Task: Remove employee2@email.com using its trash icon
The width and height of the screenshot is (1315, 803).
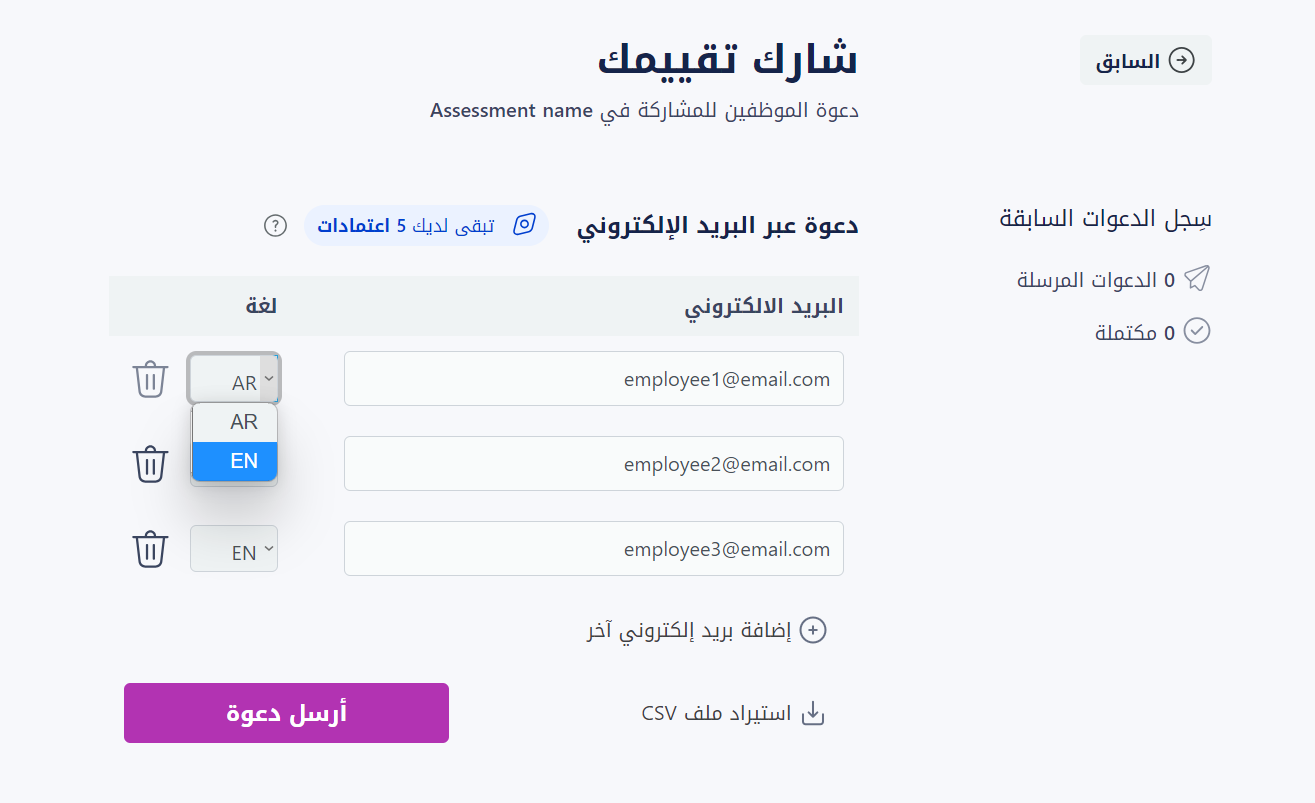Action: coord(150,464)
